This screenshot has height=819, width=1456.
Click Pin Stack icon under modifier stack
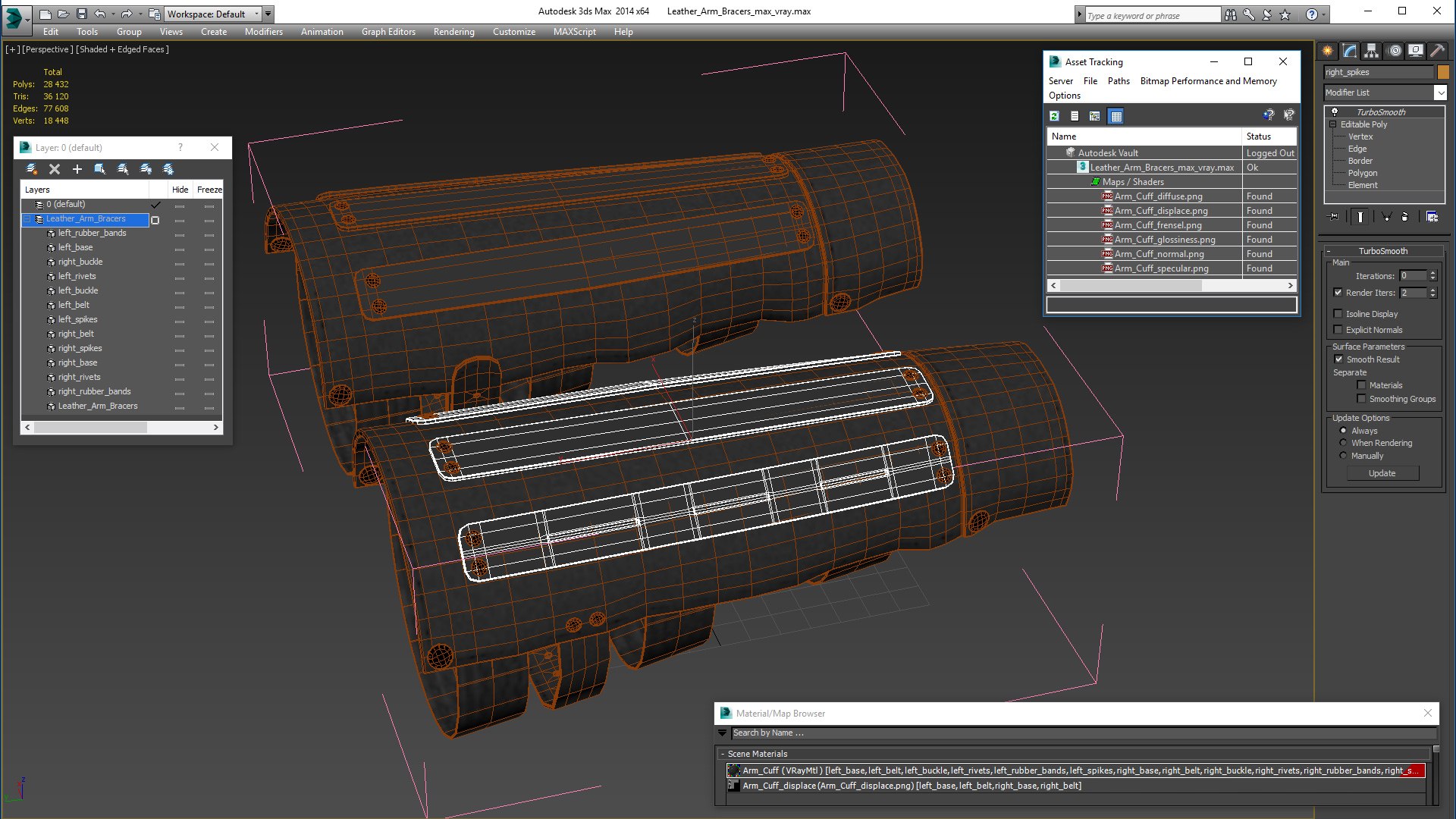(1334, 217)
